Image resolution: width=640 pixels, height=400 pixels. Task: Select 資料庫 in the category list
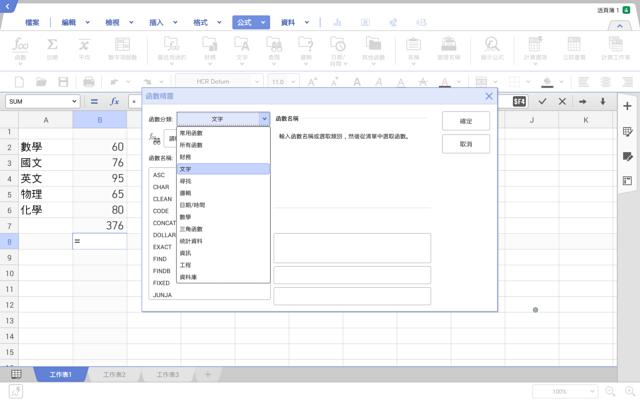point(223,277)
